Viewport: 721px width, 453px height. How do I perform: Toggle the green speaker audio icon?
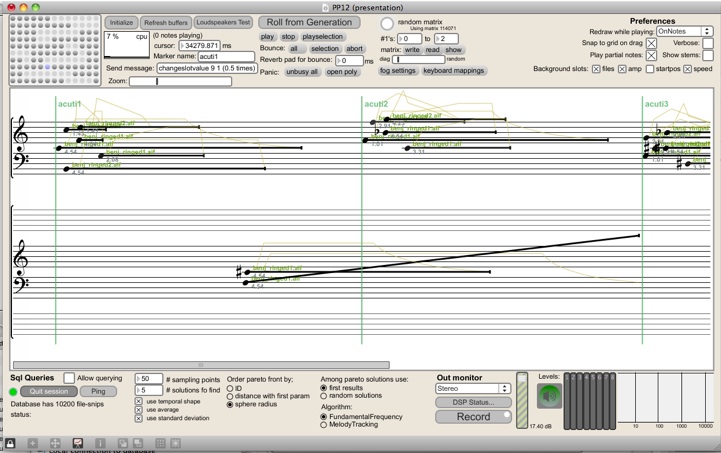(x=549, y=396)
